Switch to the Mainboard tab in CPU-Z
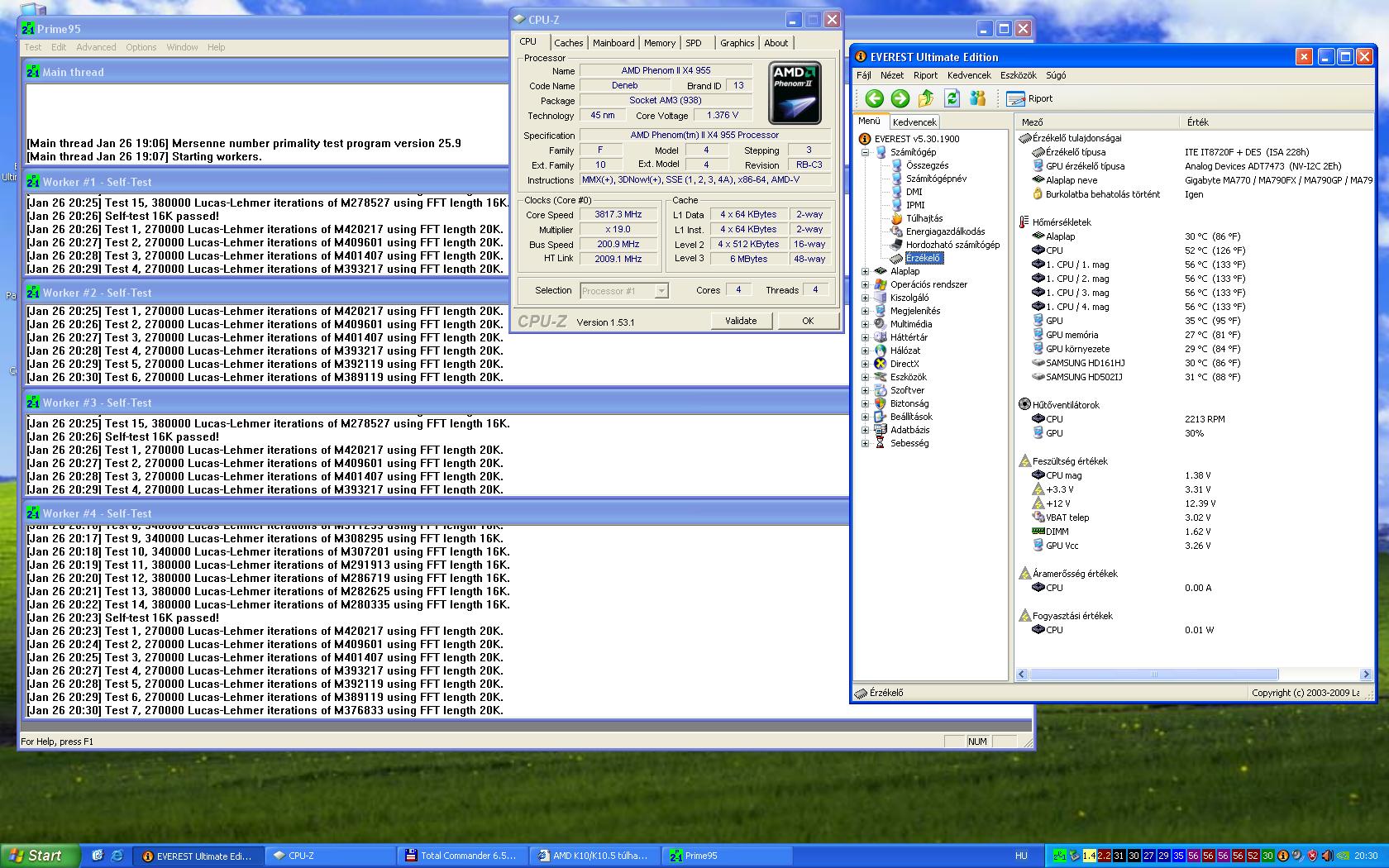Viewport: 1389px width, 868px height. pyautogui.click(x=613, y=43)
